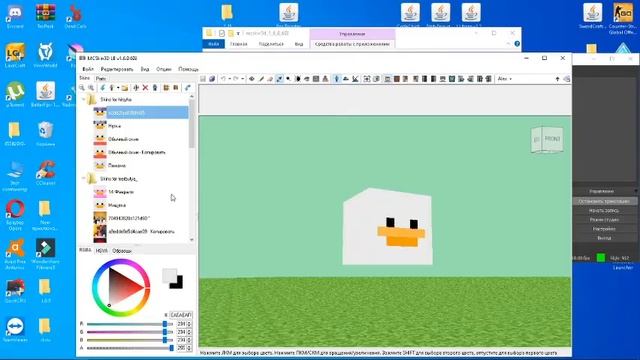The width and height of the screenshot is (640, 360).
Task: Click the light gray primary color swatch
Action: tap(168, 275)
